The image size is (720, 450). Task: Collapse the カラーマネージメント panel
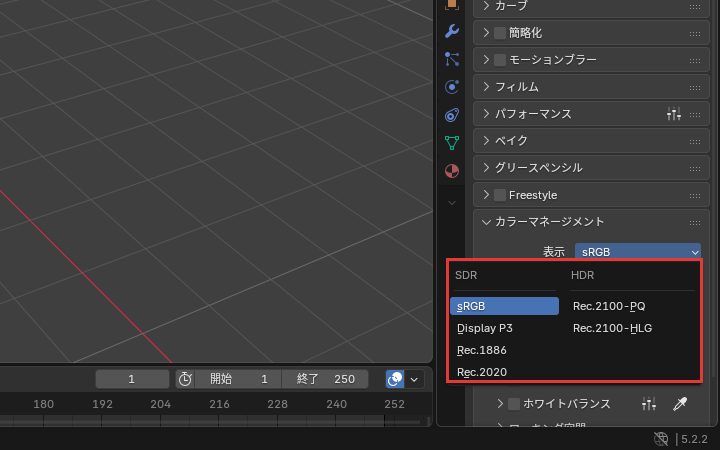[x=486, y=222]
